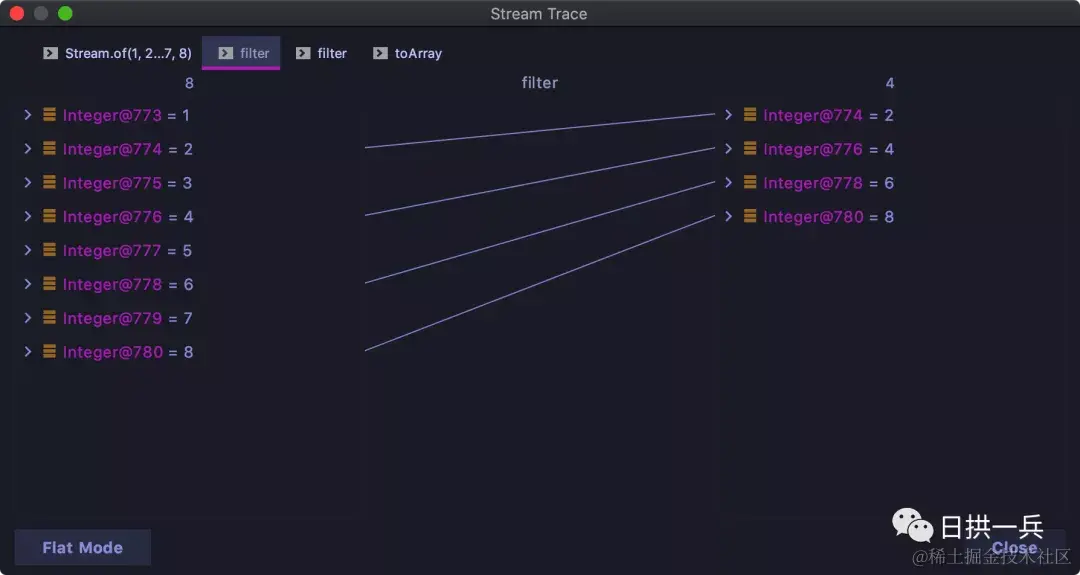Expand left-side Integer@780 = 8 row
Viewport: 1080px width, 575px height.
(28, 351)
